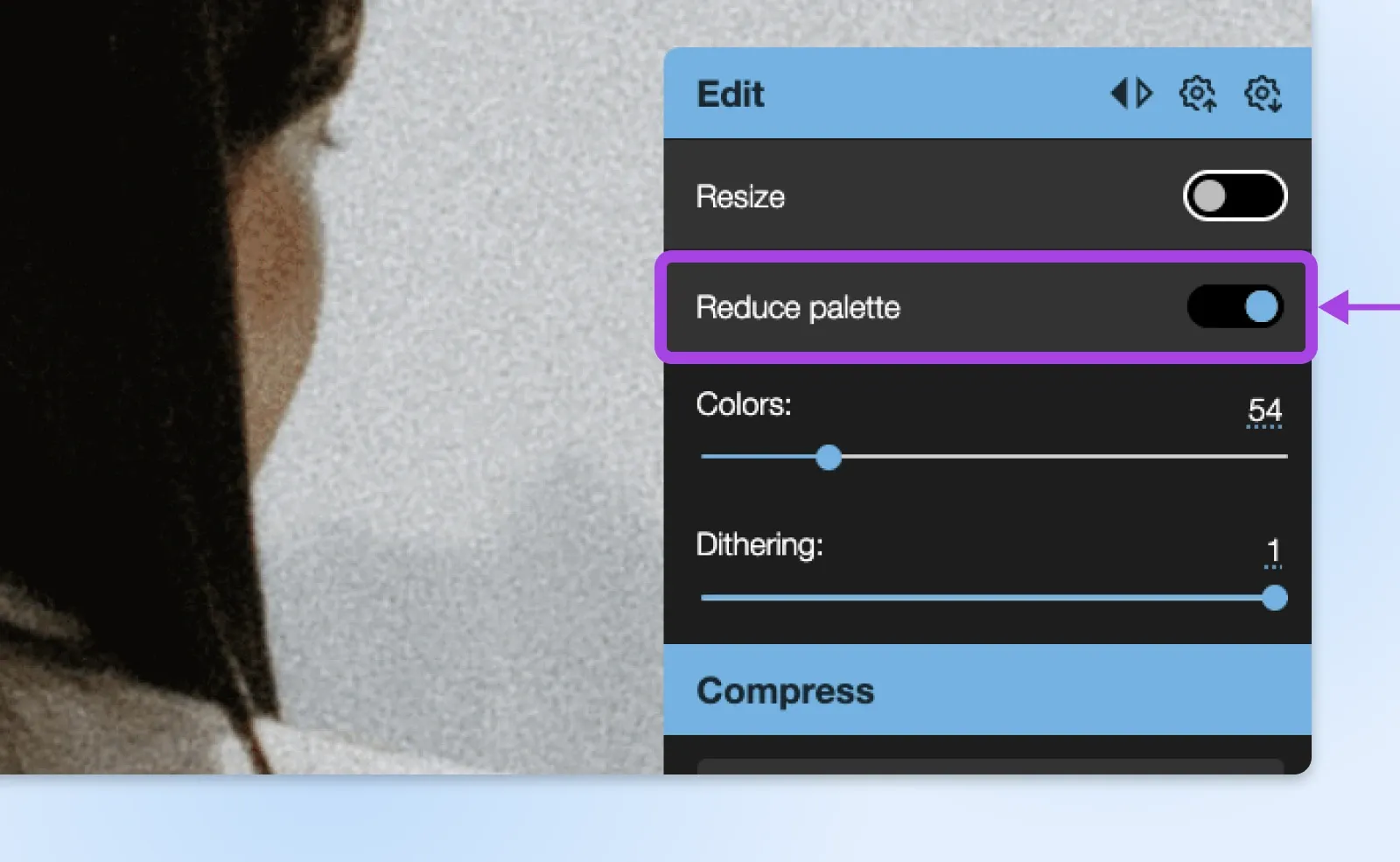Click the import settings gear icon with down arrow
The height and width of the screenshot is (862, 1400).
click(x=1261, y=95)
